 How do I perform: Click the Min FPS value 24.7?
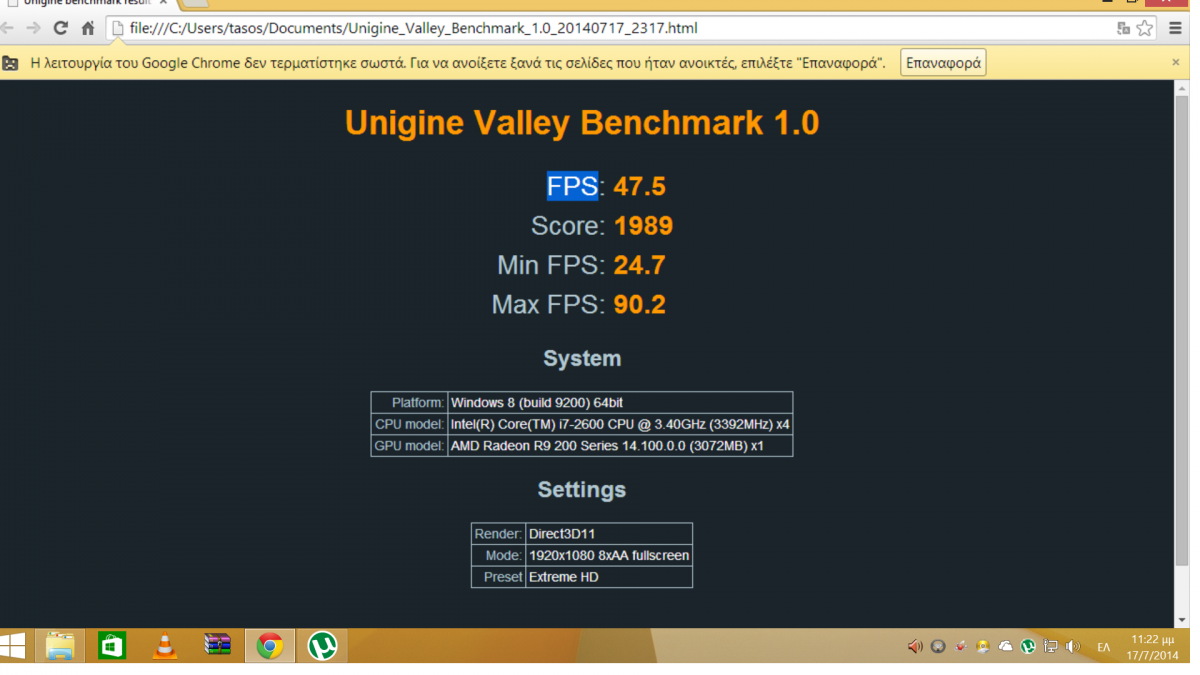pos(640,265)
